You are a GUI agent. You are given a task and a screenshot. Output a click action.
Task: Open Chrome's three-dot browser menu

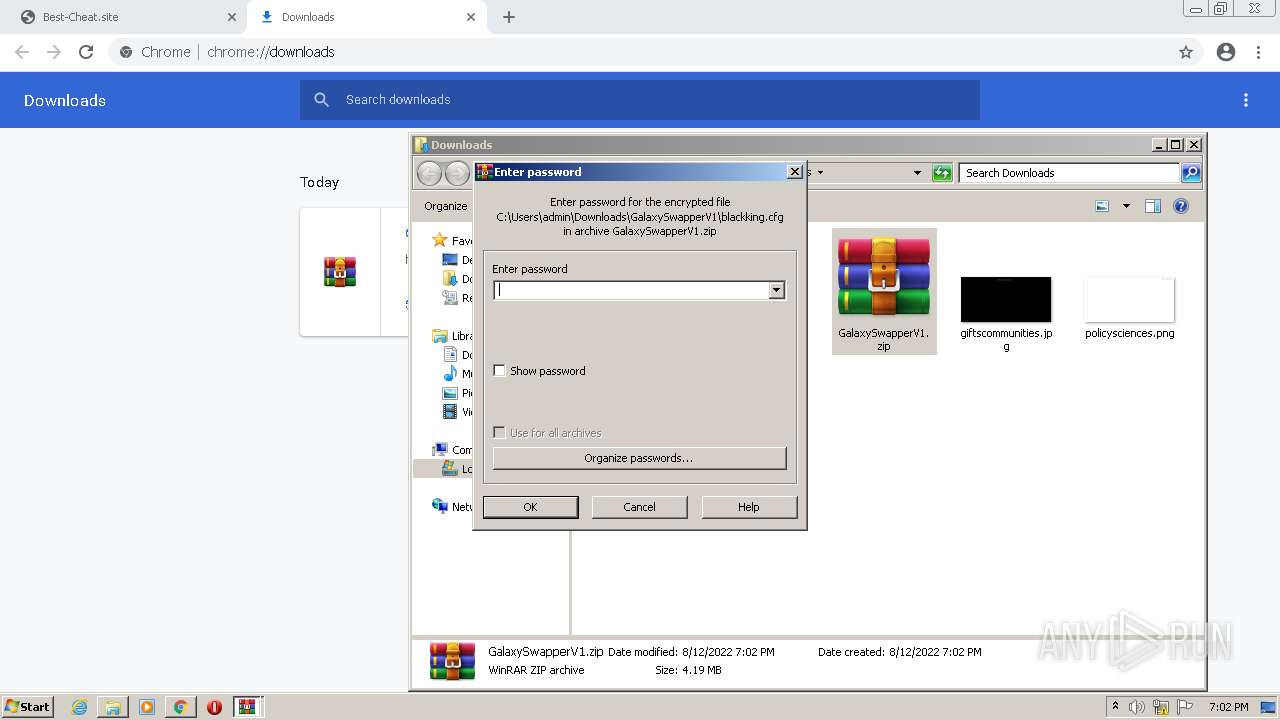pos(1259,52)
